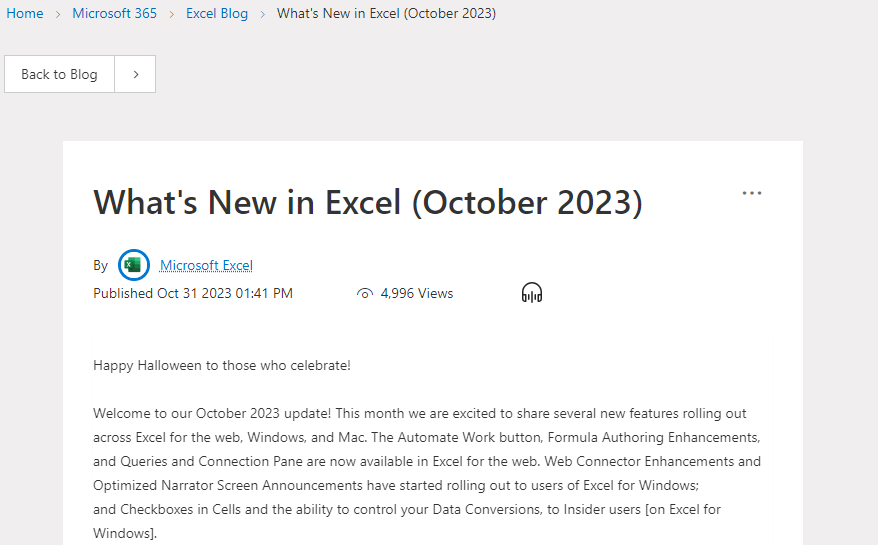
Task: Click the "4,996 Views" count text
Action: tap(417, 294)
